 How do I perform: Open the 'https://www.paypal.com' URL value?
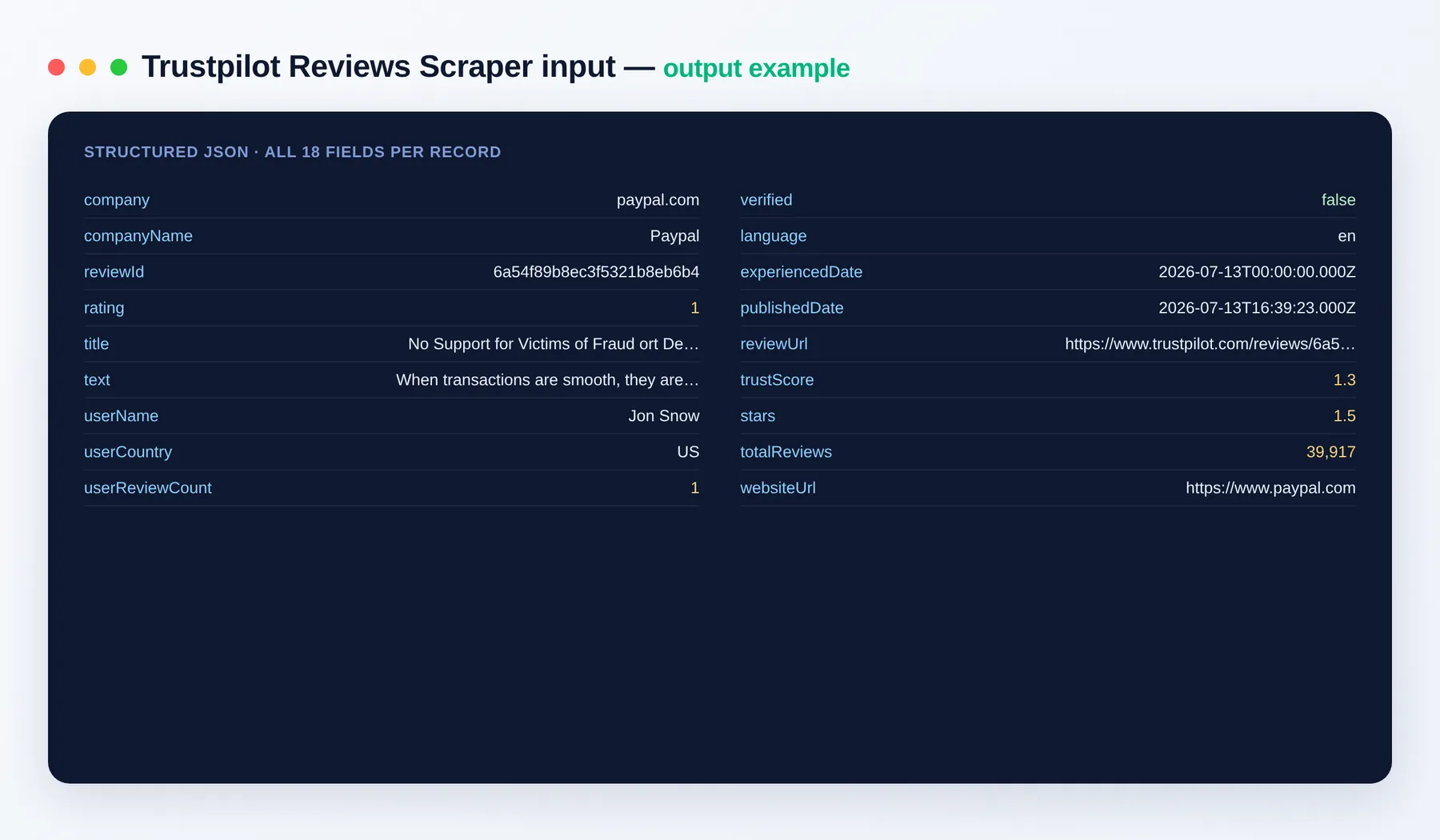[1270, 488]
